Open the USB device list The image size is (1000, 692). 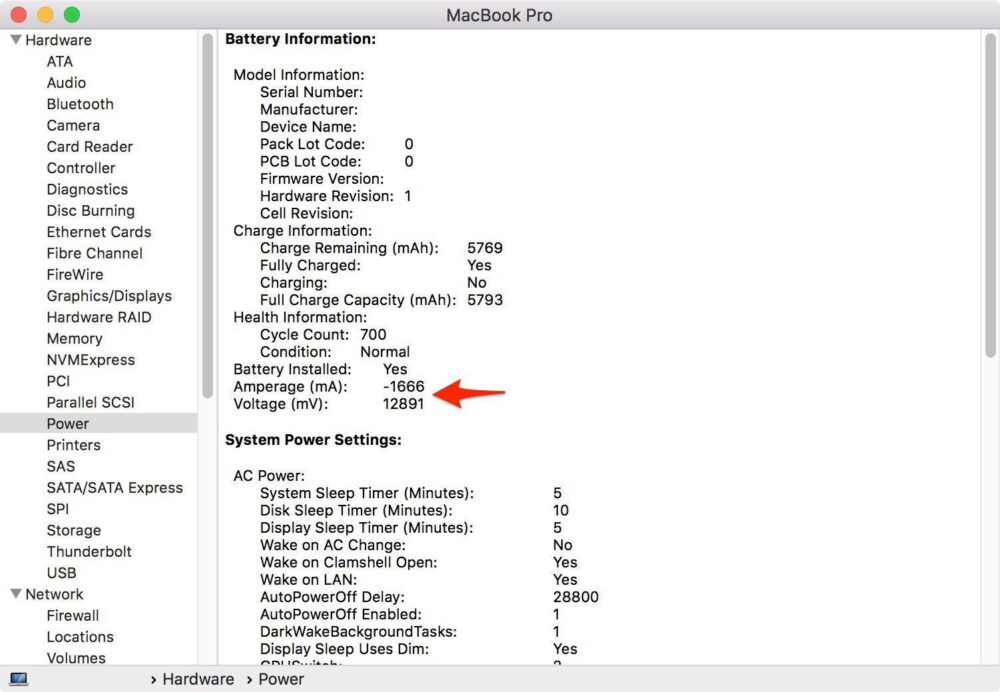(61, 573)
